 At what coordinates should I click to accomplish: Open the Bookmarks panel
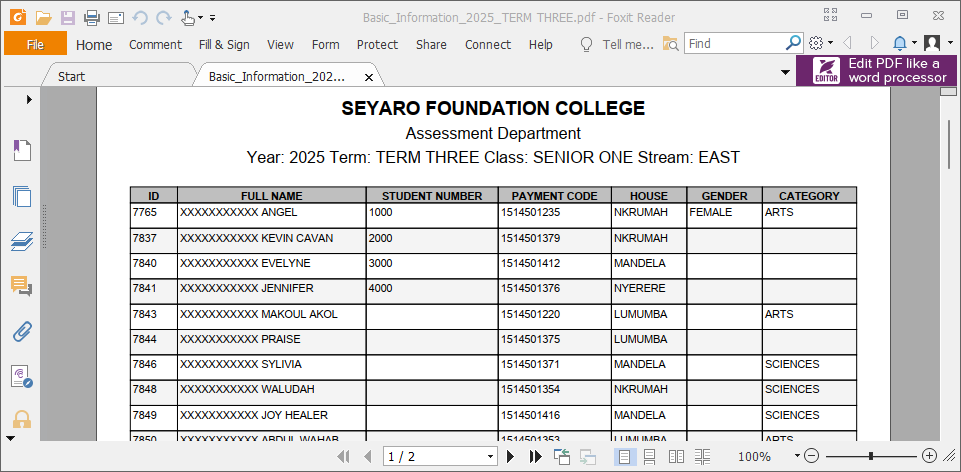pyautogui.click(x=22, y=150)
